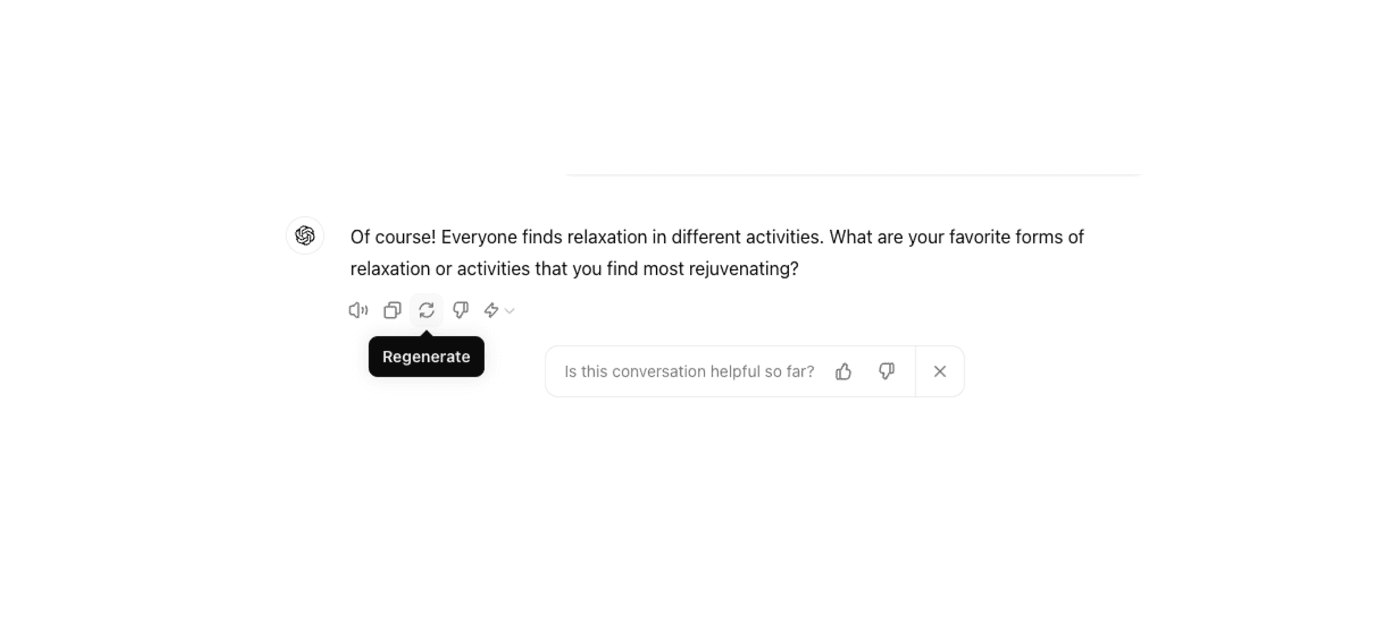Click the word 'Everyone' in the response
Screen dimensions: 1379x637
479,237
